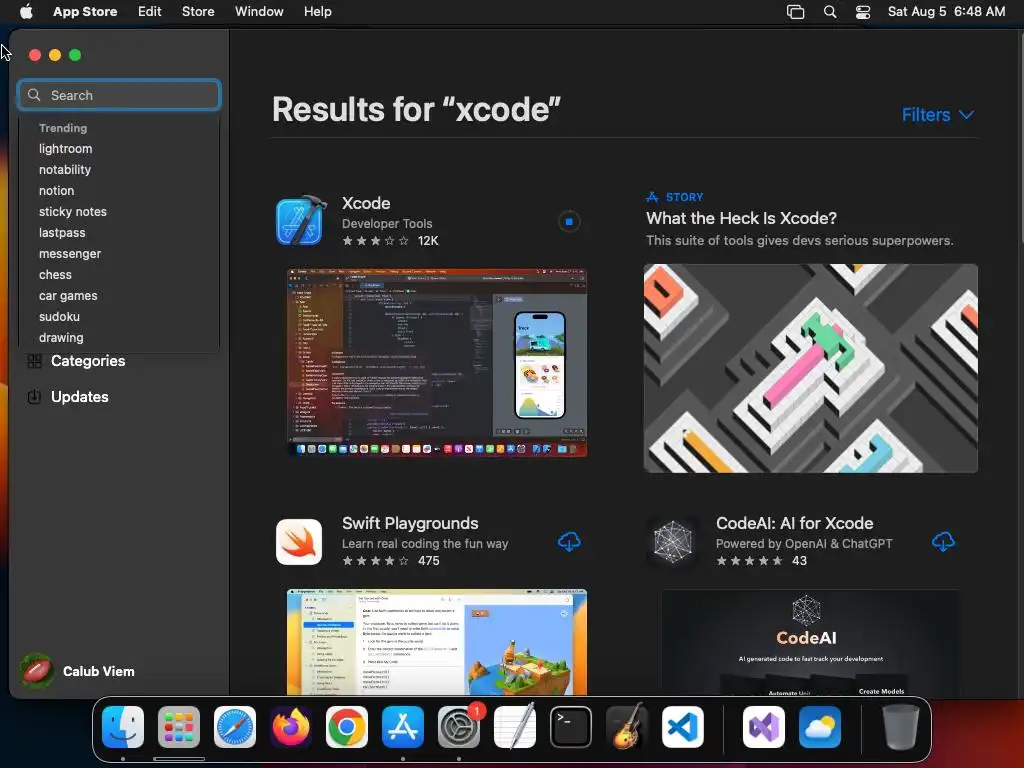
Task: Open Calub Viem's account avatar
Action: pyautogui.click(x=37, y=671)
